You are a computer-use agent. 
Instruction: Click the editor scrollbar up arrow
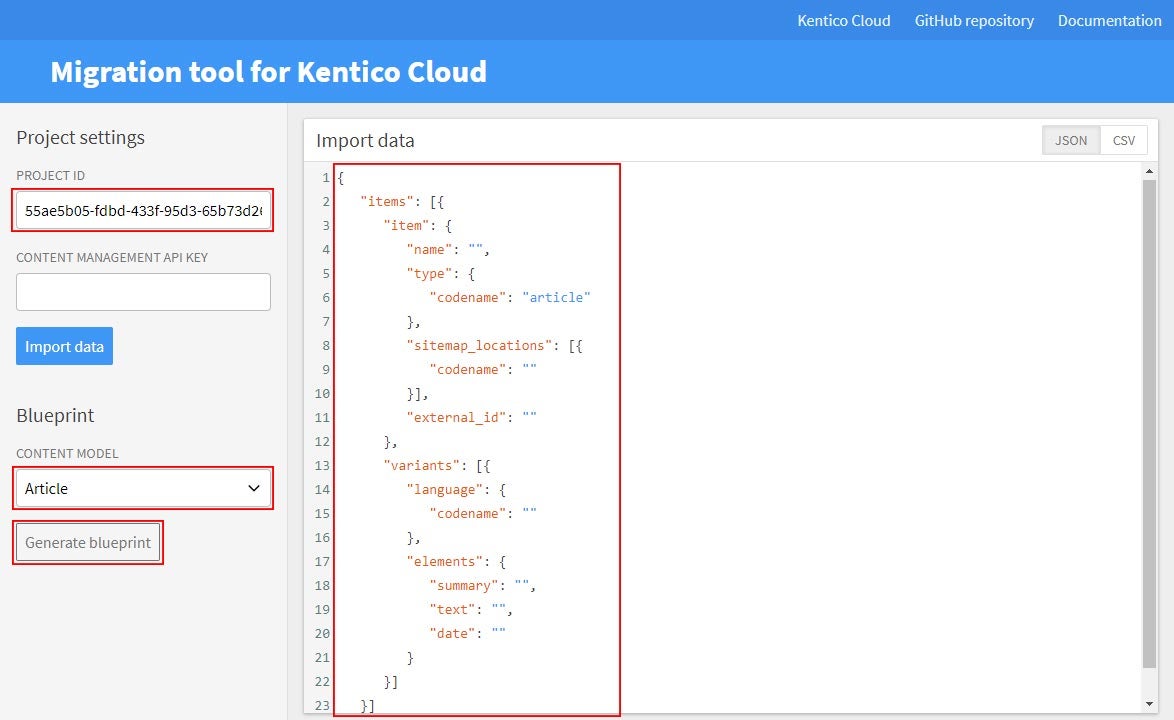tap(1149, 171)
